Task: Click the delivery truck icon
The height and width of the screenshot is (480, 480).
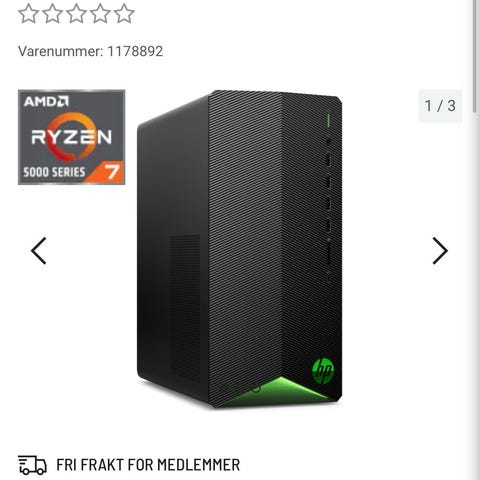Action: 32,465
